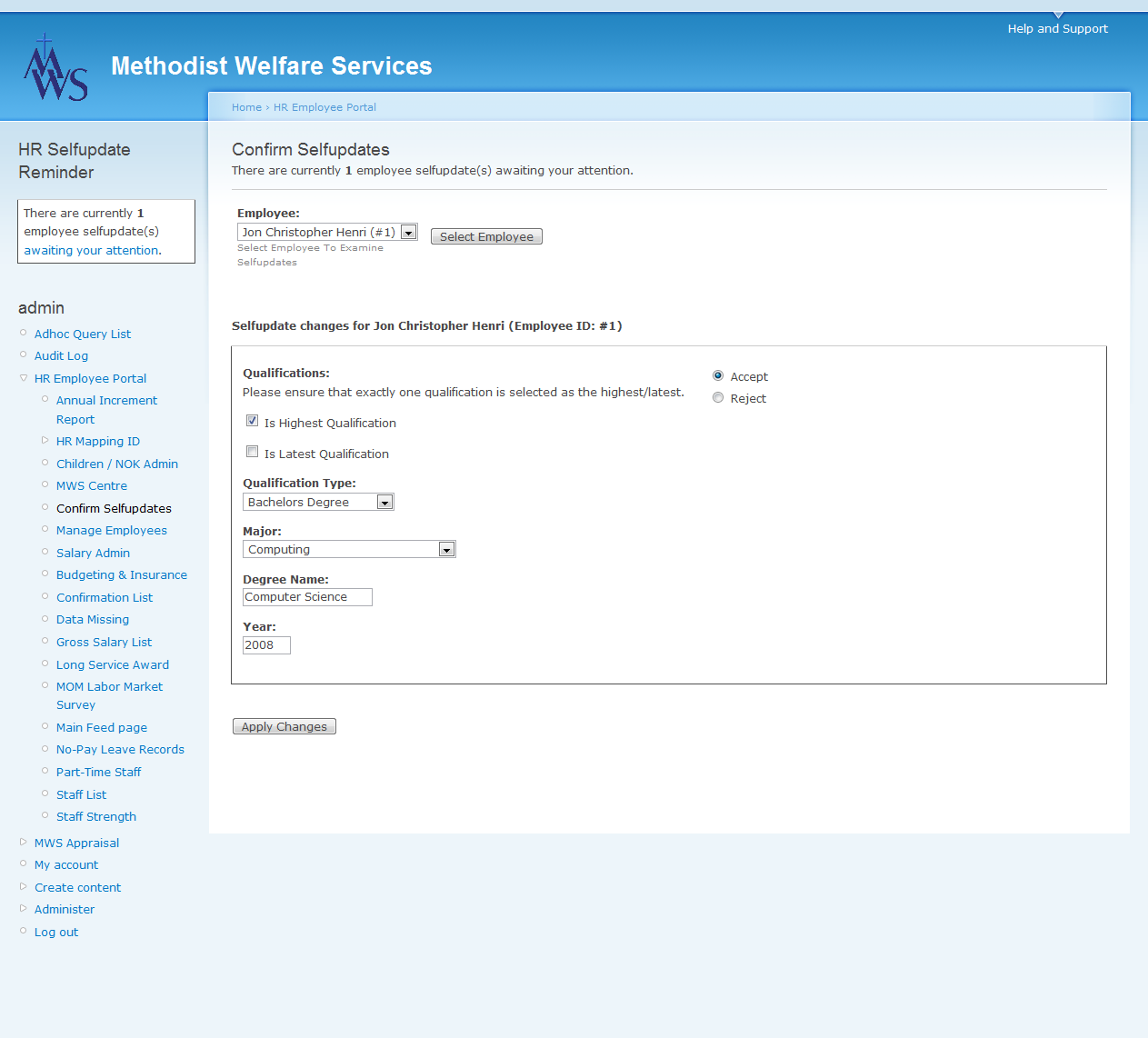
Task: Open Data Missing page
Action: 93,619
